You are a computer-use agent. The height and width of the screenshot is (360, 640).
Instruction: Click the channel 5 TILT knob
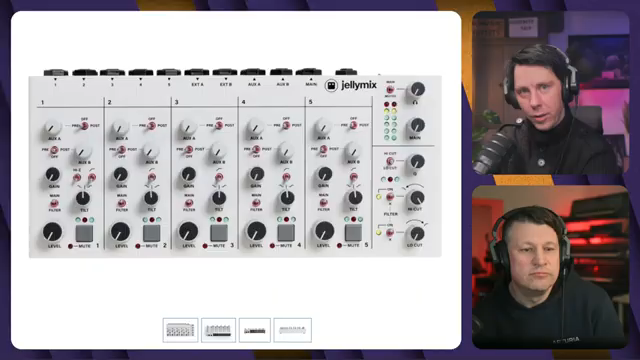(x=355, y=198)
